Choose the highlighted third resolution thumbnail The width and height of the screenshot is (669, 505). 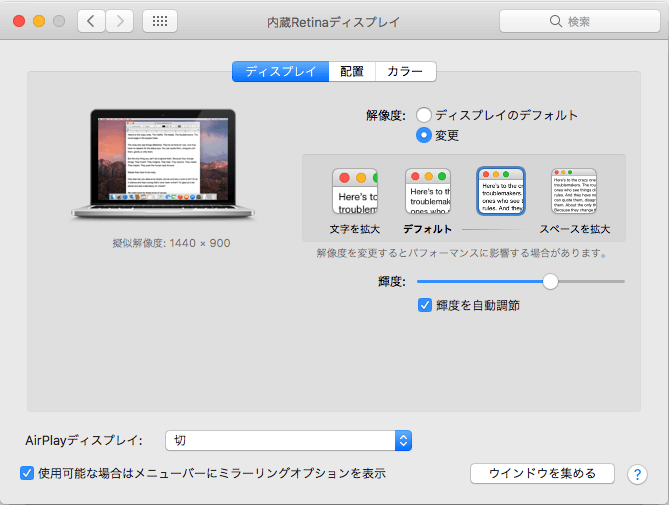point(501,192)
